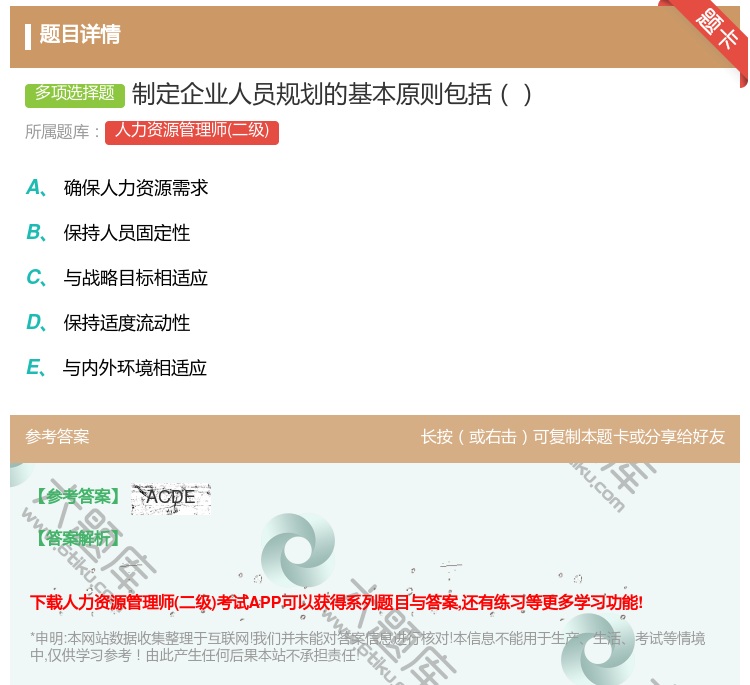Click the 参考答案 section header
Viewport: 750px width, 685px height.
[57, 437]
